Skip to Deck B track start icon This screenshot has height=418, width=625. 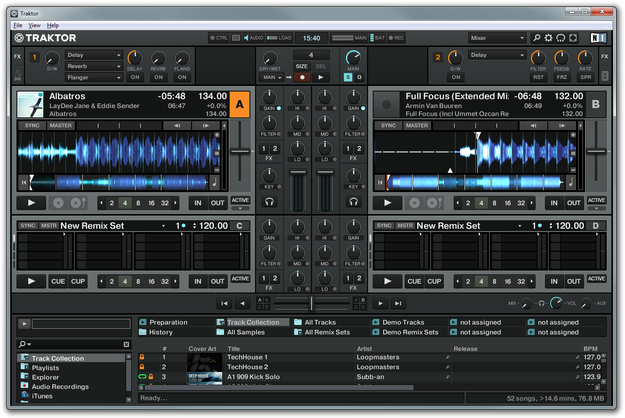[380, 183]
